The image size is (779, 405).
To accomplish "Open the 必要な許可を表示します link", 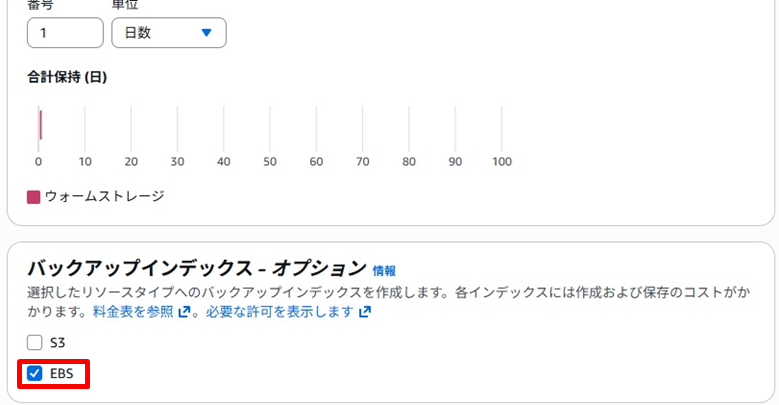I will point(280,312).
